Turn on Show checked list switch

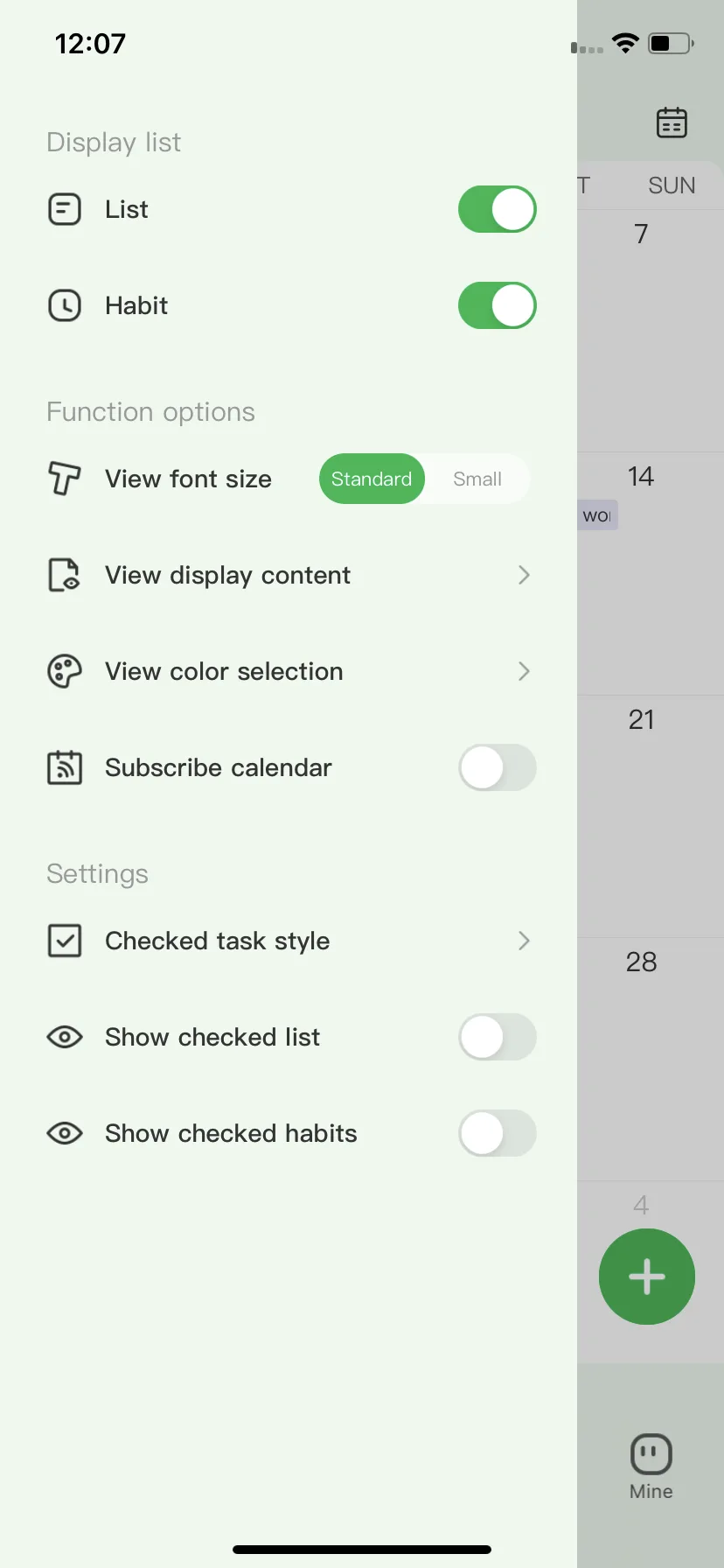tap(498, 1037)
